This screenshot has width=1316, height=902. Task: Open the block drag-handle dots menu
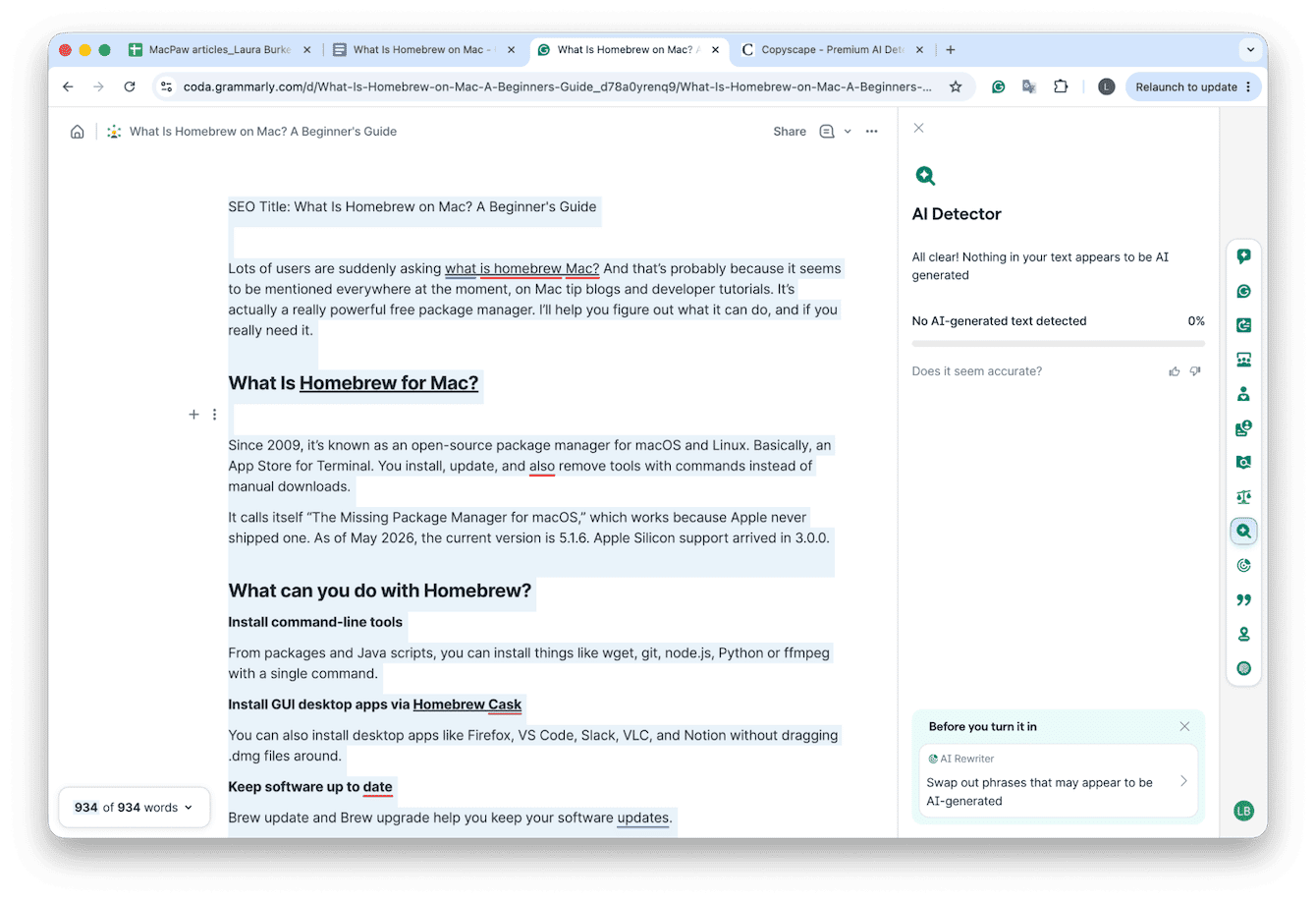click(x=214, y=415)
